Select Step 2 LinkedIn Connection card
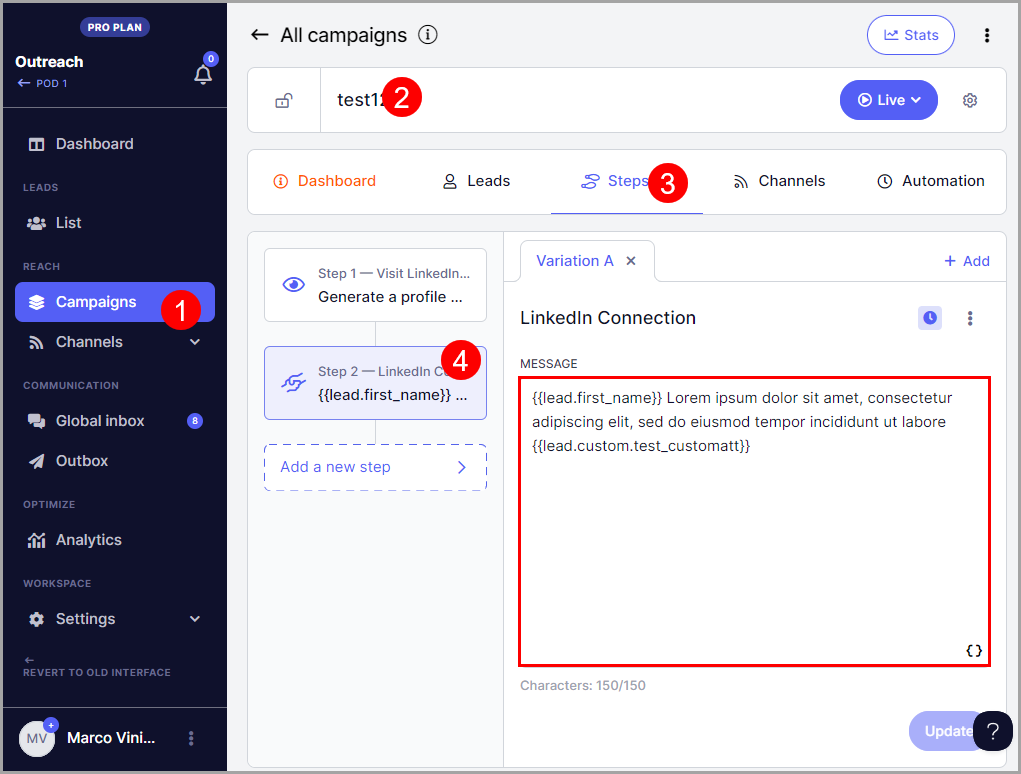The width and height of the screenshot is (1021, 774). pos(375,383)
